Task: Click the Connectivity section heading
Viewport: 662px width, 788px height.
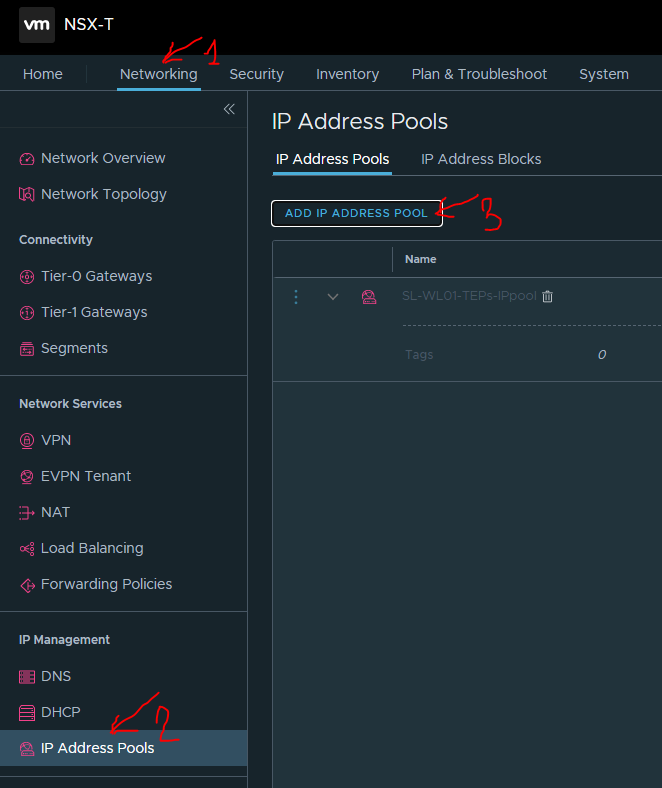Action: (56, 240)
